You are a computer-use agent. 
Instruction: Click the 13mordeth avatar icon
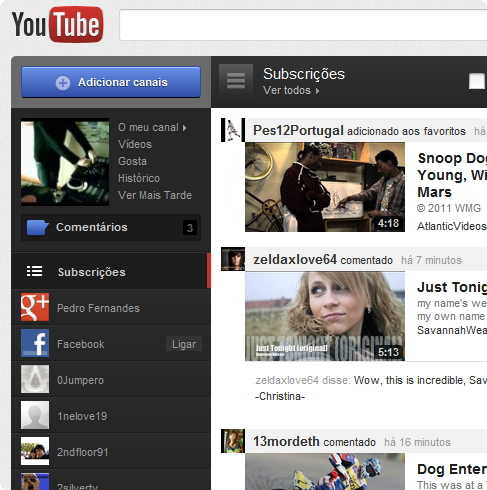coord(233,441)
